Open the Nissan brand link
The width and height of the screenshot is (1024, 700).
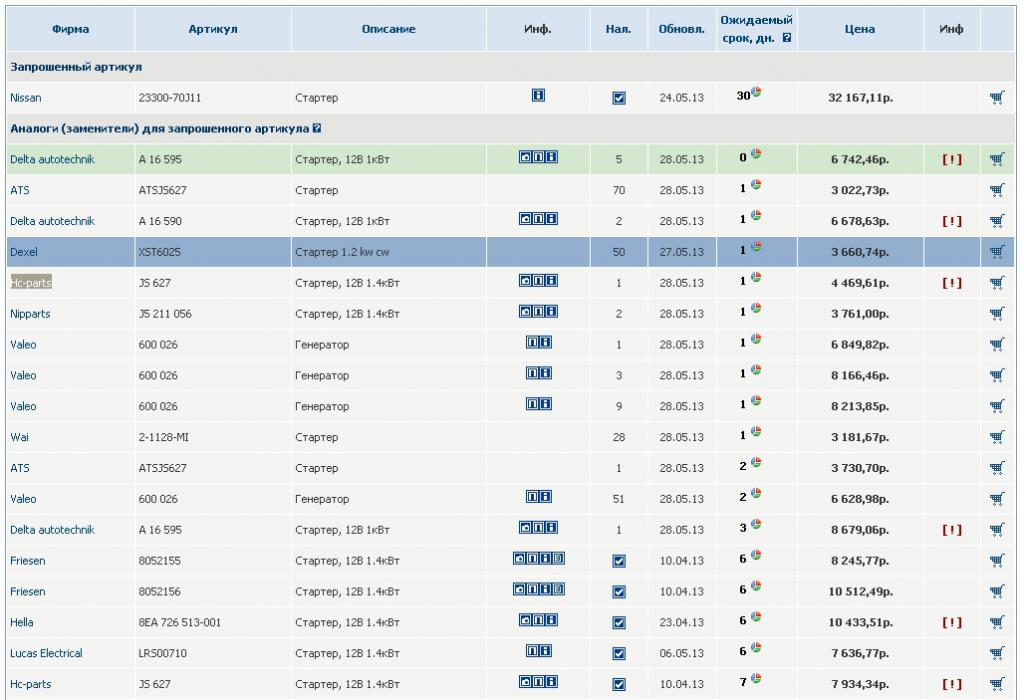(x=25, y=98)
